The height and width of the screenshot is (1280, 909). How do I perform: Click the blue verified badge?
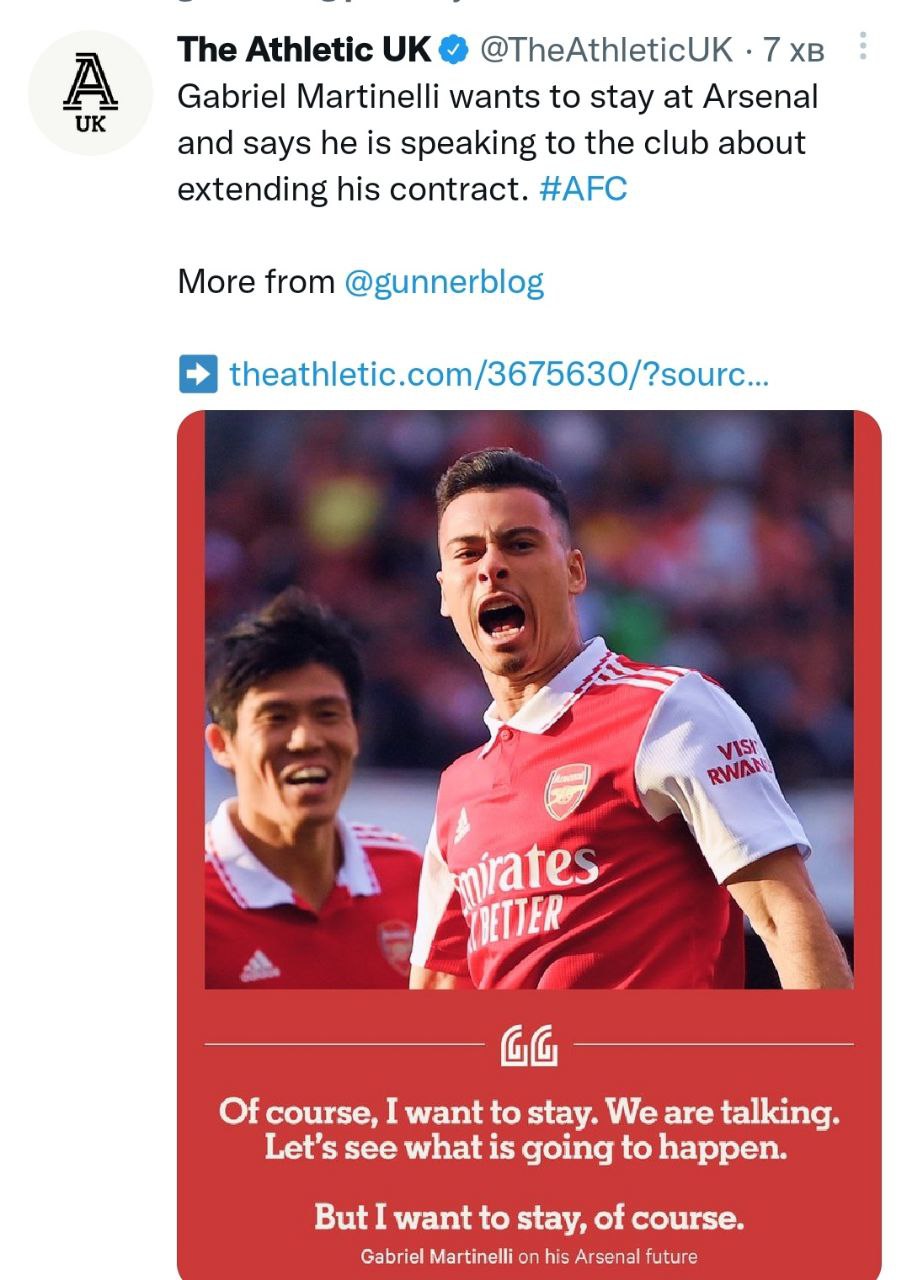(455, 50)
